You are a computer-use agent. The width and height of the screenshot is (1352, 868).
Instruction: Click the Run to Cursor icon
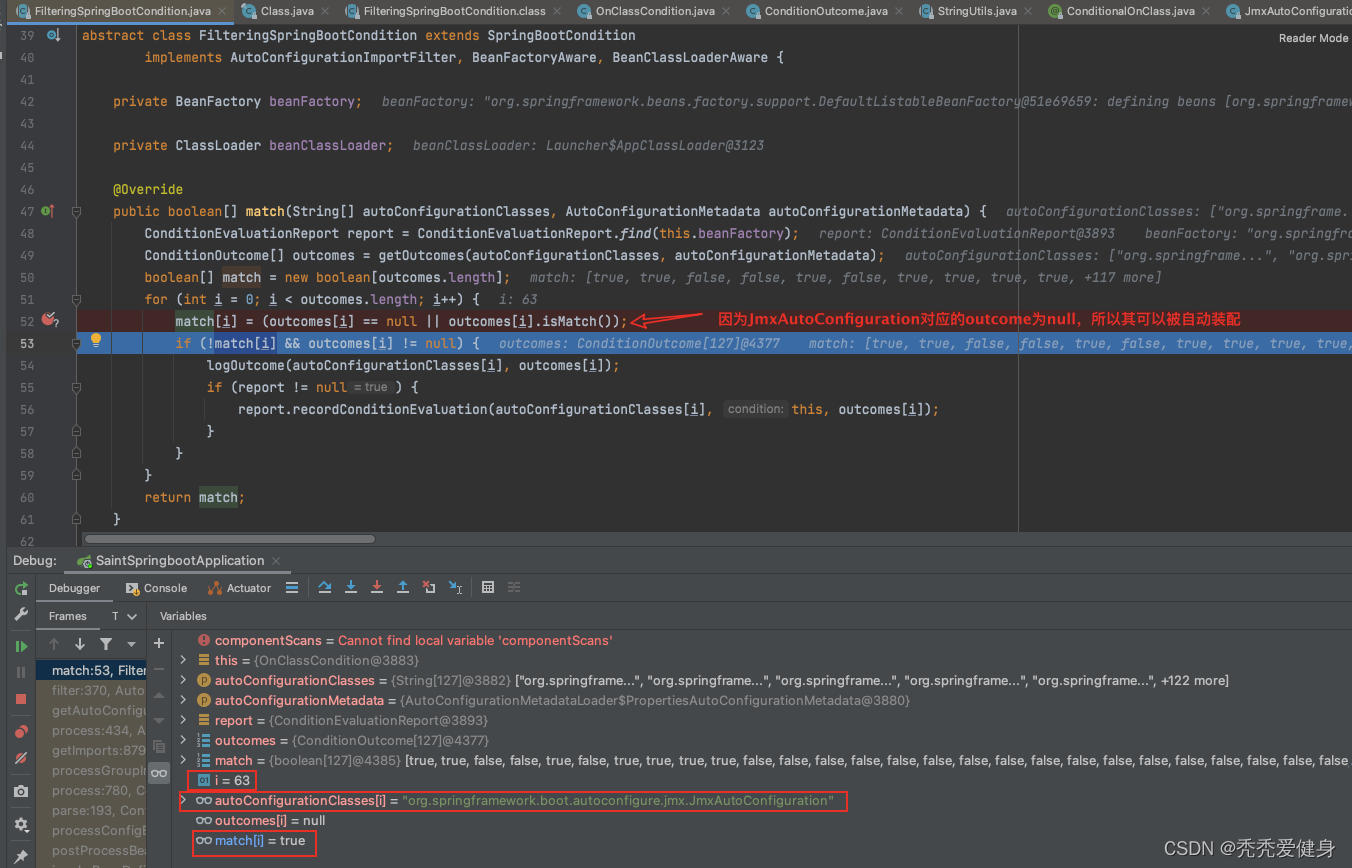(x=455, y=588)
